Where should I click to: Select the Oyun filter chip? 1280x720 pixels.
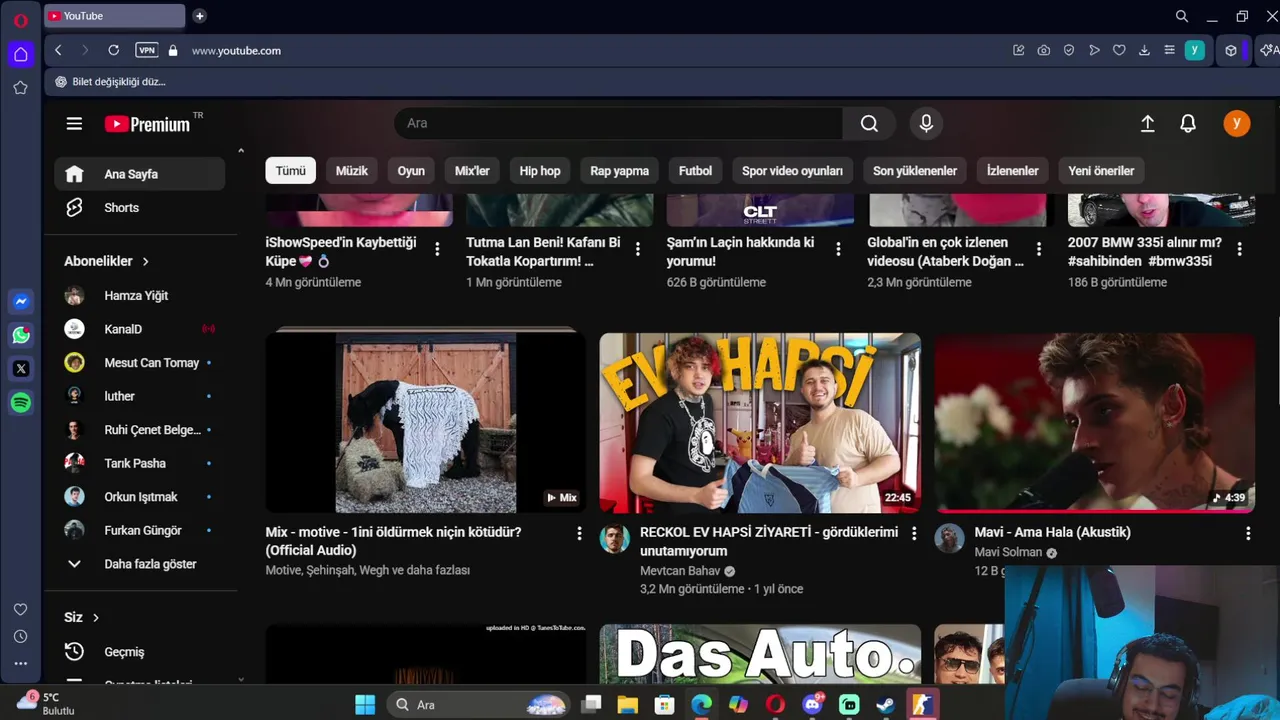[411, 171]
